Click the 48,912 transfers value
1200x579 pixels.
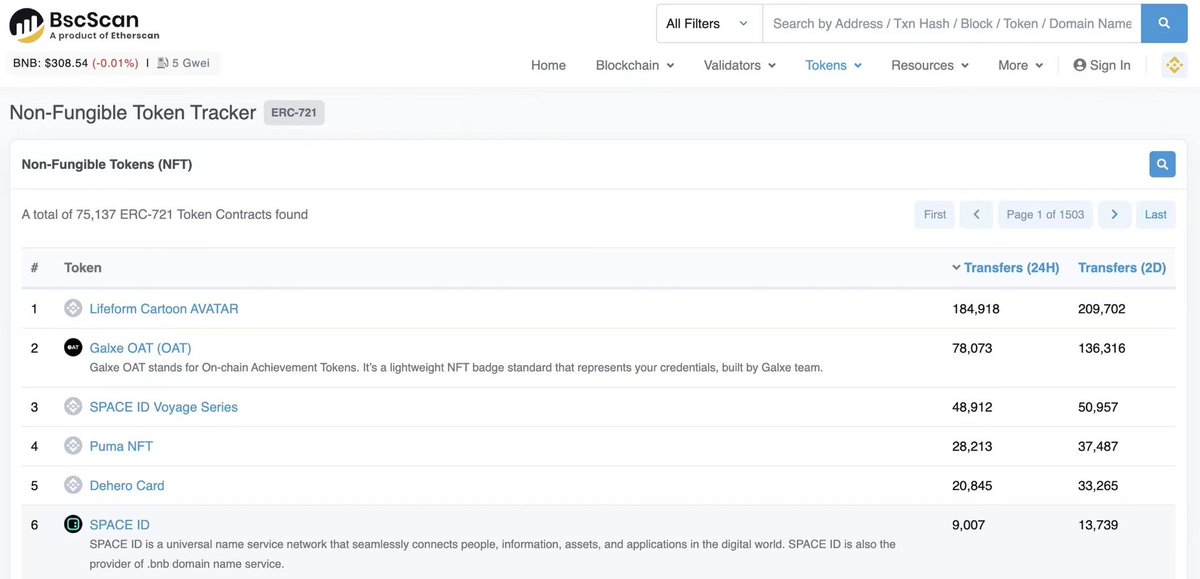pyautogui.click(x=972, y=407)
